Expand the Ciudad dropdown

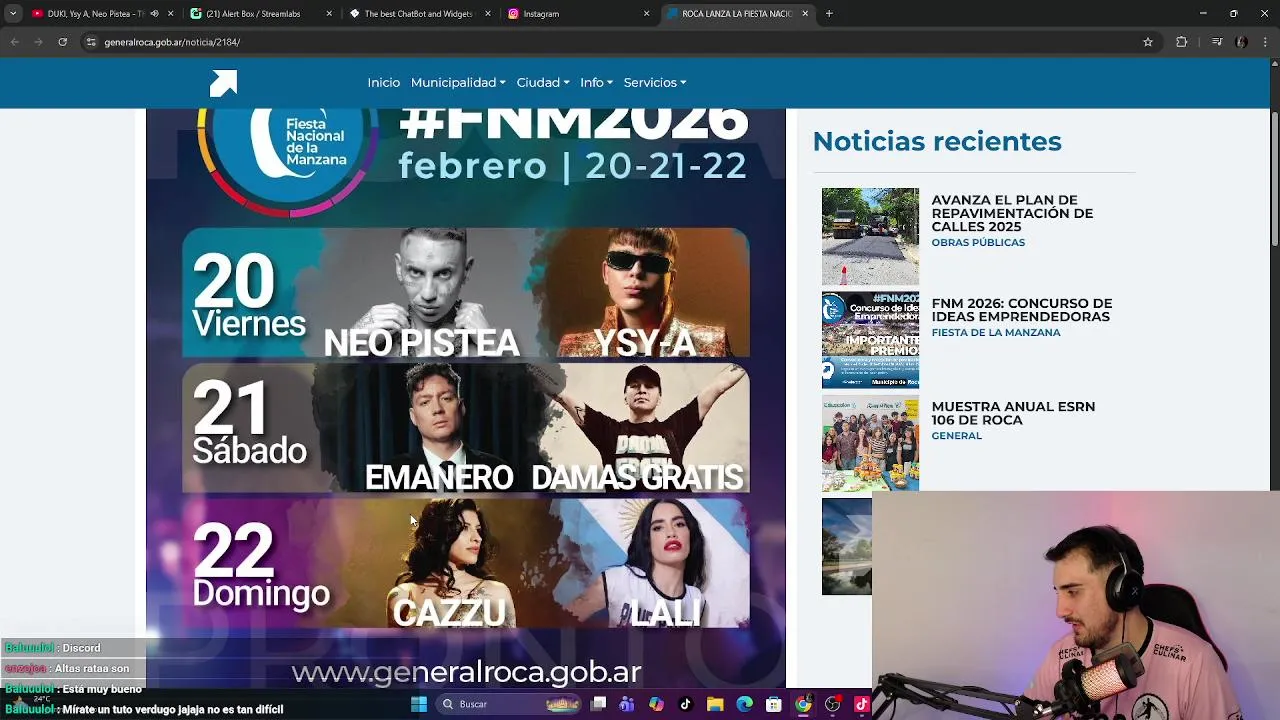point(543,83)
